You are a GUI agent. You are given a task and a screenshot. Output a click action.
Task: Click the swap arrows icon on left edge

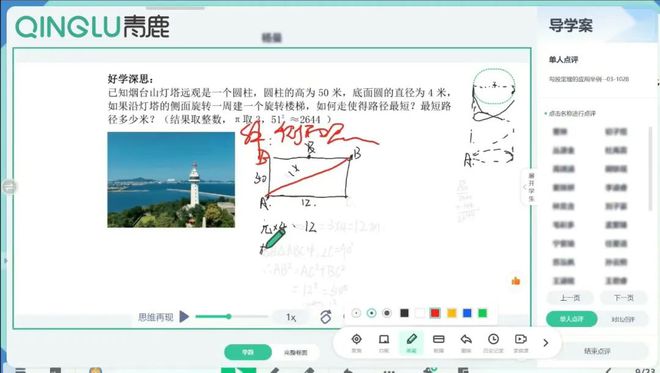click(x=9, y=186)
